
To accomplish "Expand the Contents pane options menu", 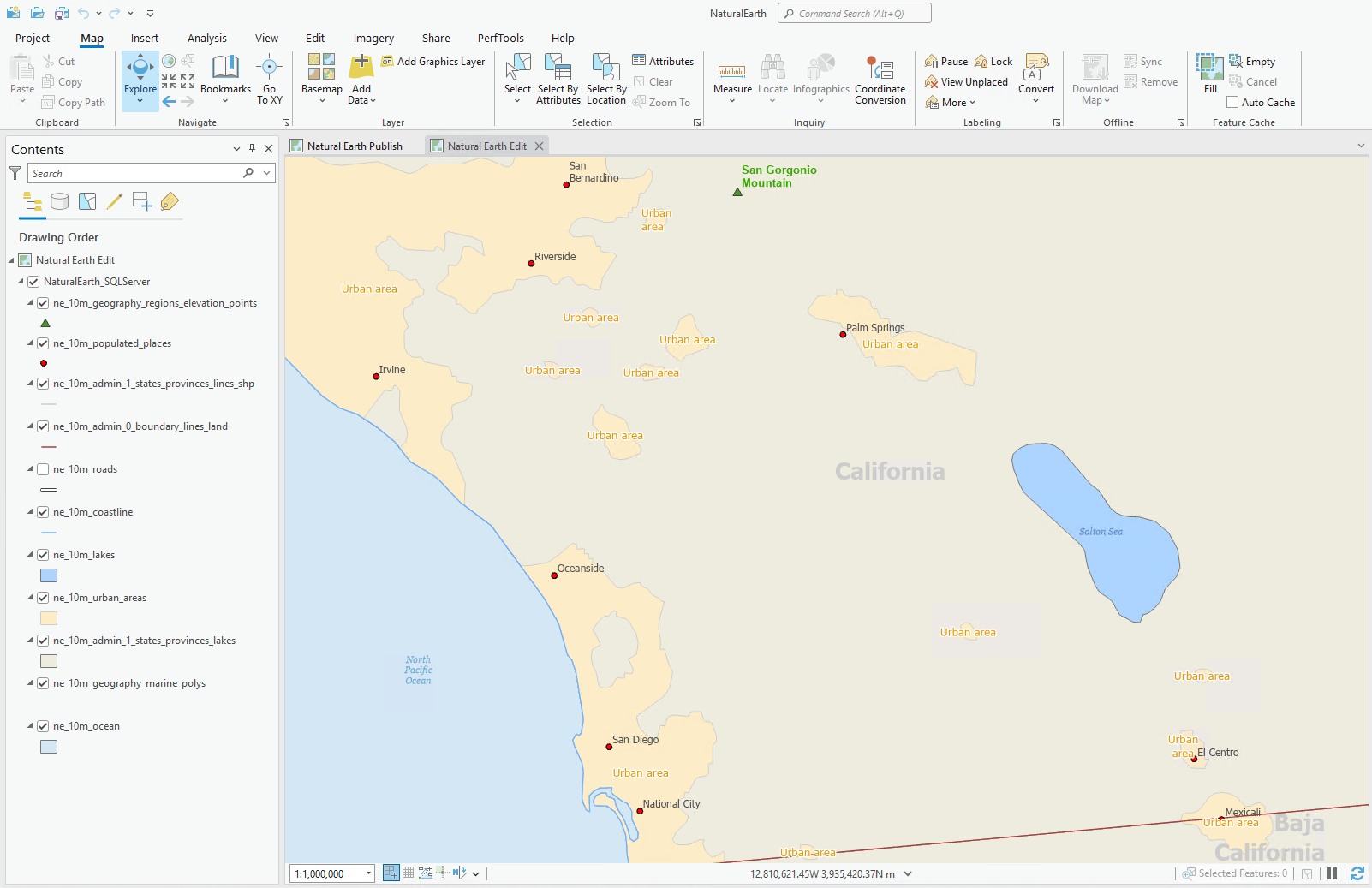I will click(236, 149).
